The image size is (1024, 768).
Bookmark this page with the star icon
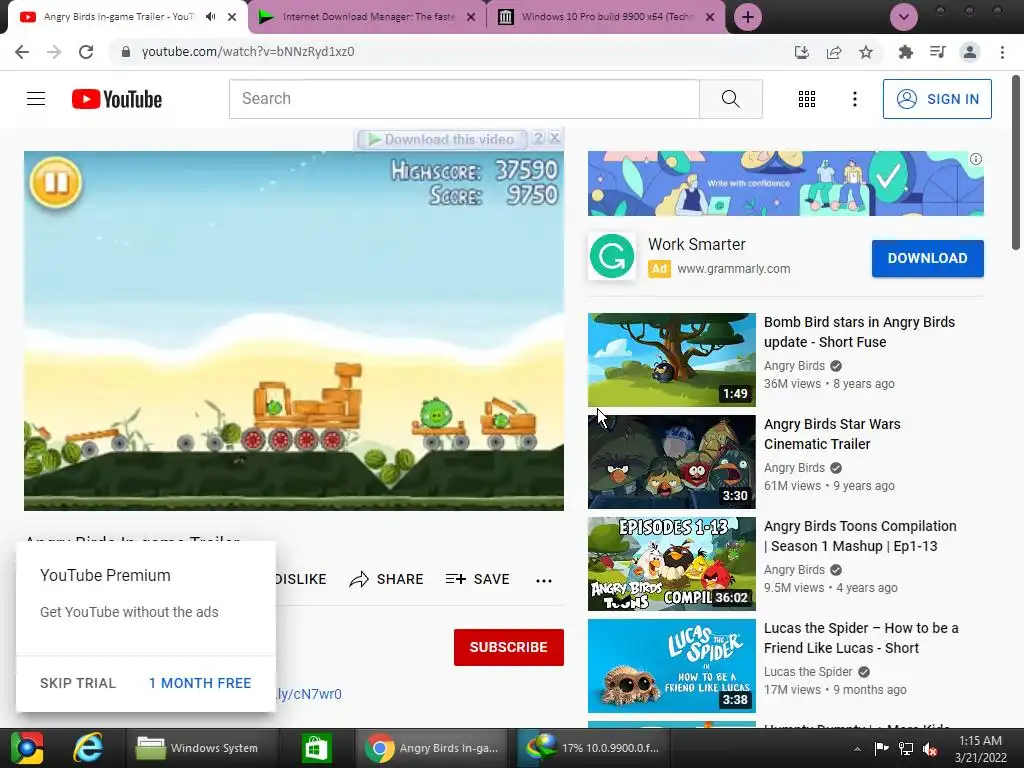(x=866, y=52)
